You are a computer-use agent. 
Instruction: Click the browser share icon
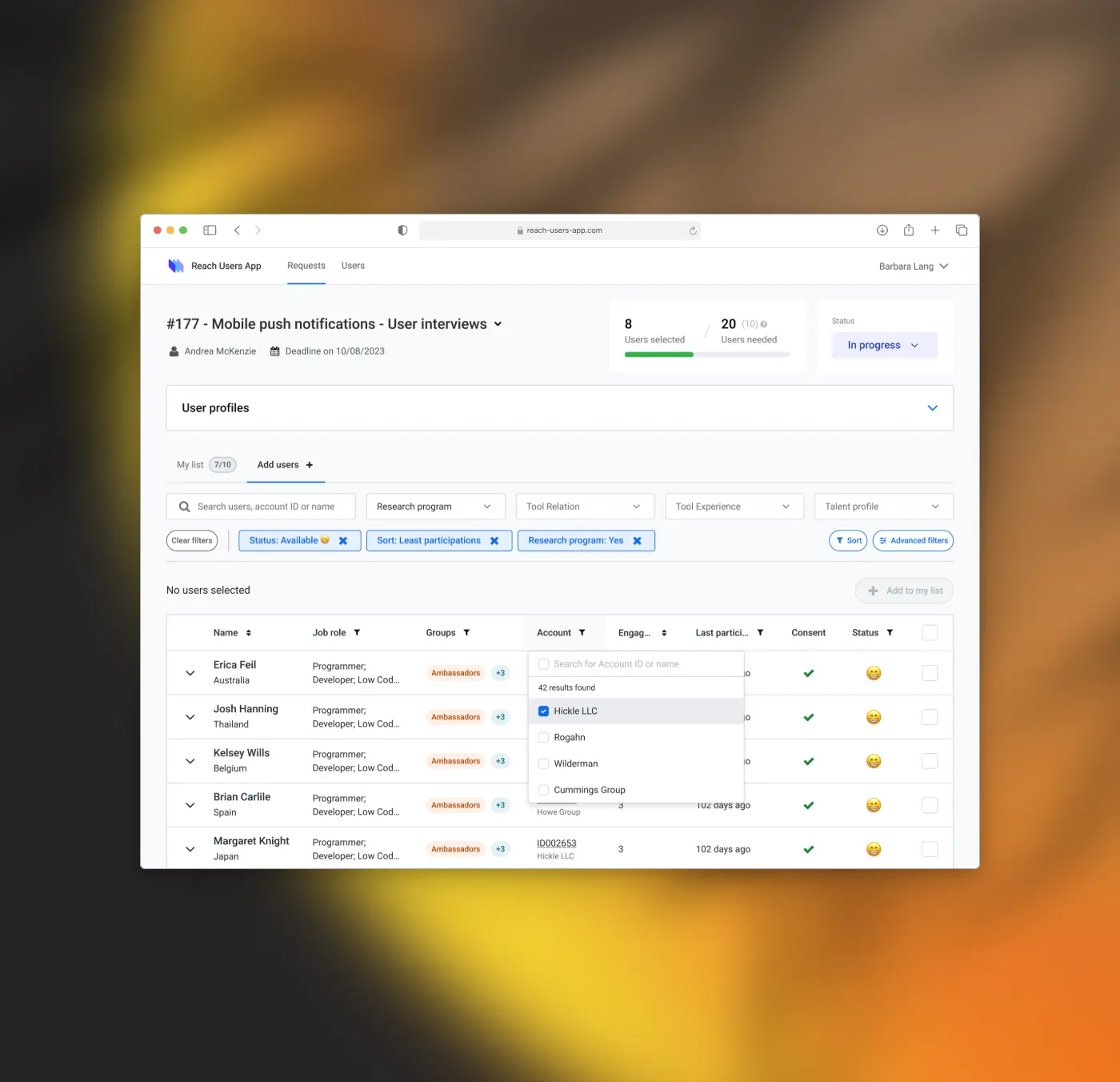[x=909, y=230]
